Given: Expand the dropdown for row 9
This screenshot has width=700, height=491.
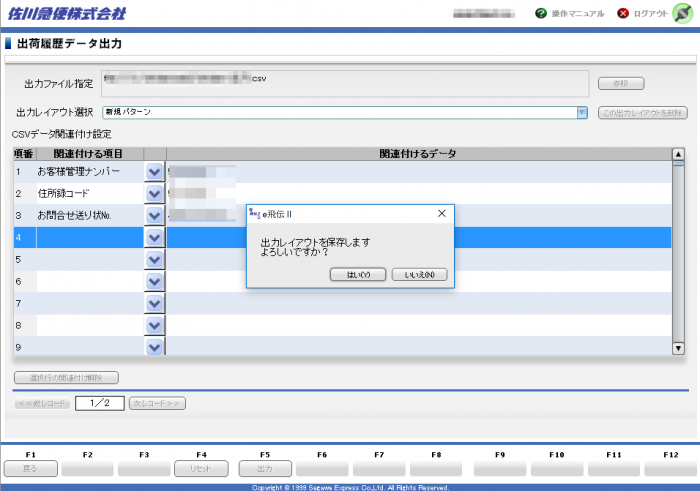Looking at the screenshot, I should pos(154,347).
